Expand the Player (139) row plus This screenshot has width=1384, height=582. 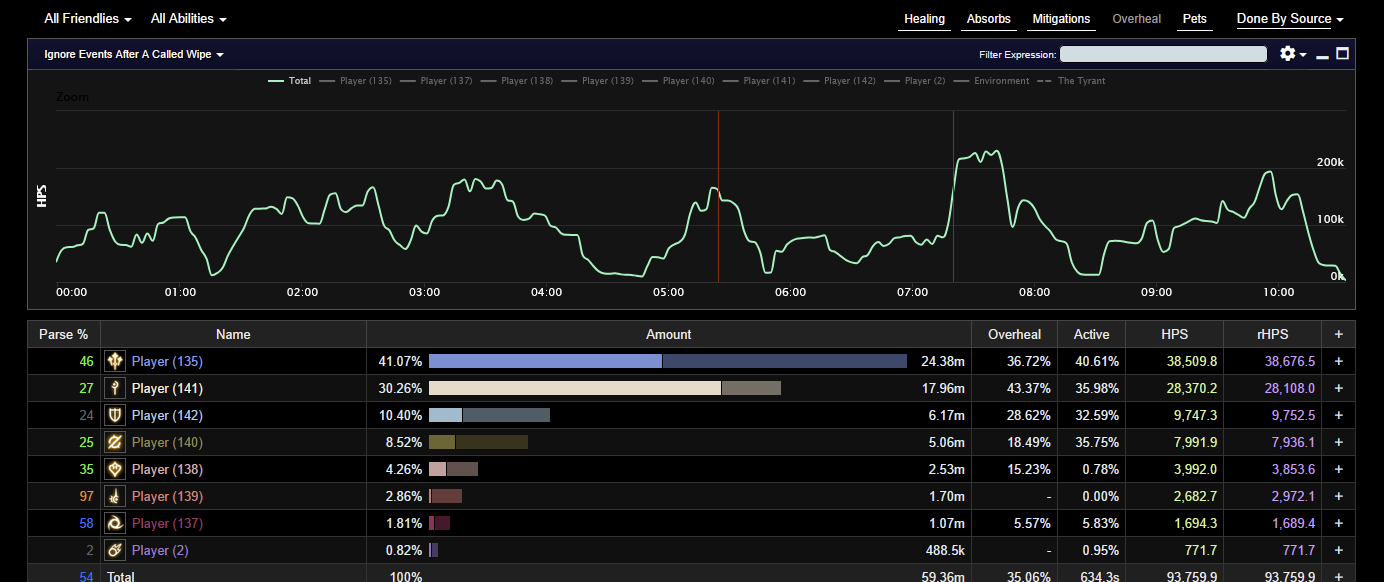point(1338,496)
